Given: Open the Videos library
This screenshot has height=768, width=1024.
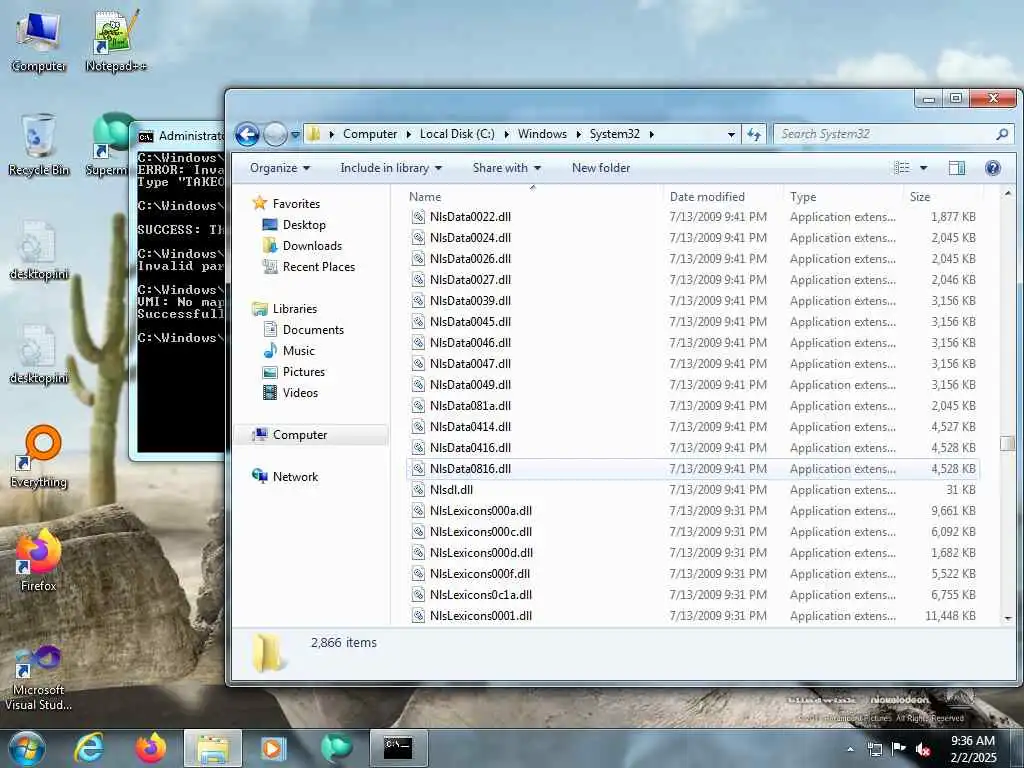Looking at the screenshot, I should [x=300, y=392].
